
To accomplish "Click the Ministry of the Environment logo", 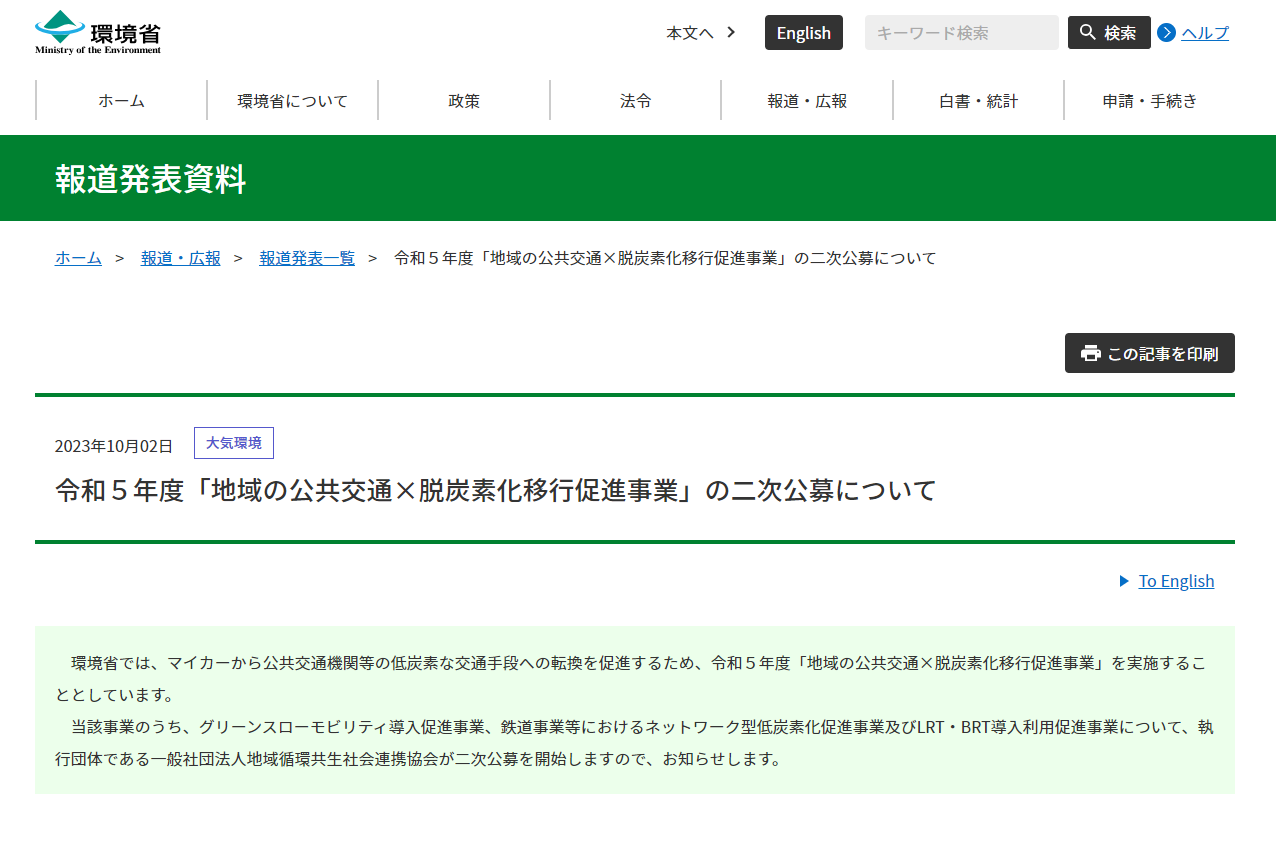I will 98,32.
